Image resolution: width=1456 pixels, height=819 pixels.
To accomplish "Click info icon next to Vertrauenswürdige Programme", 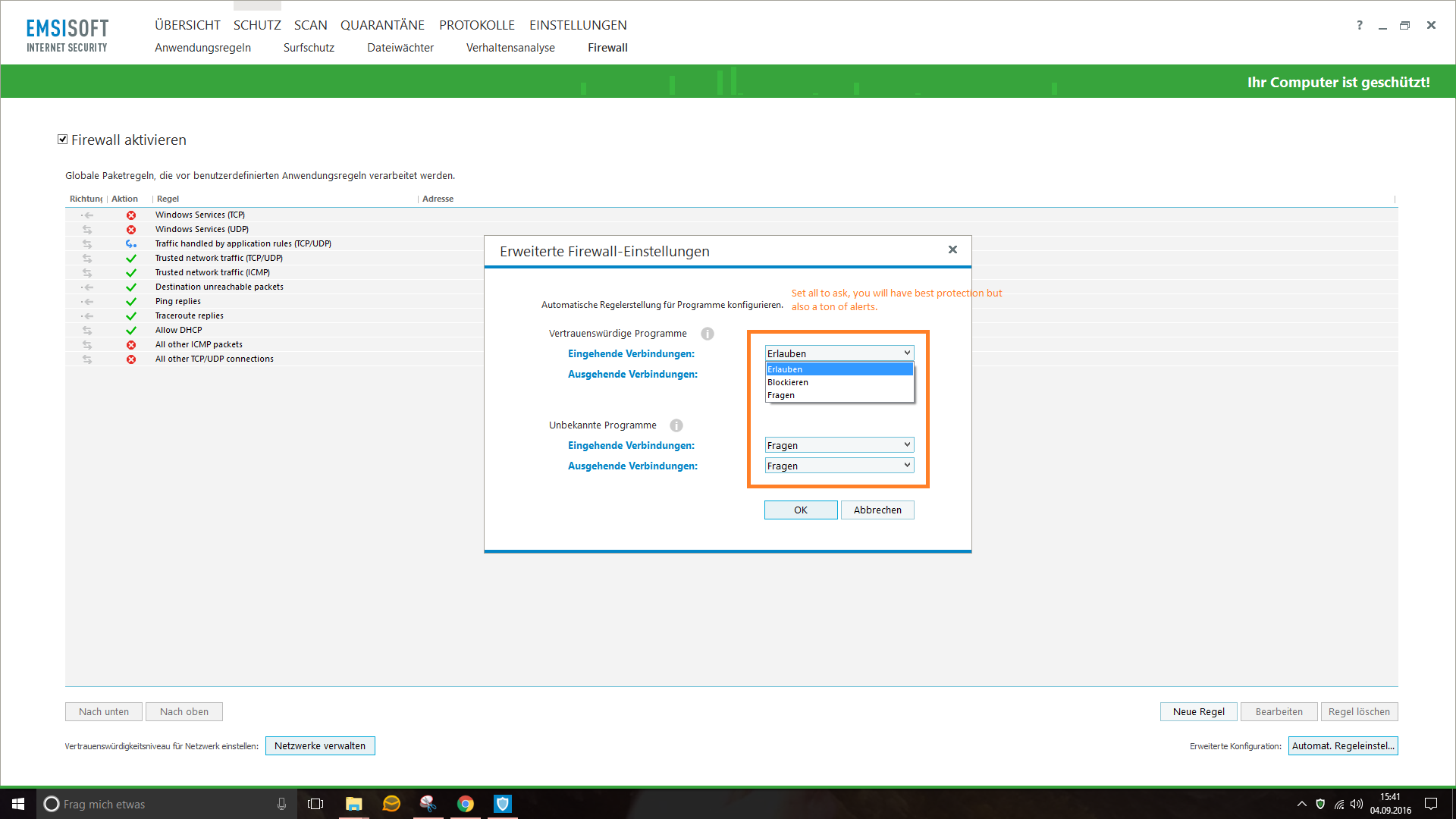I will point(707,334).
